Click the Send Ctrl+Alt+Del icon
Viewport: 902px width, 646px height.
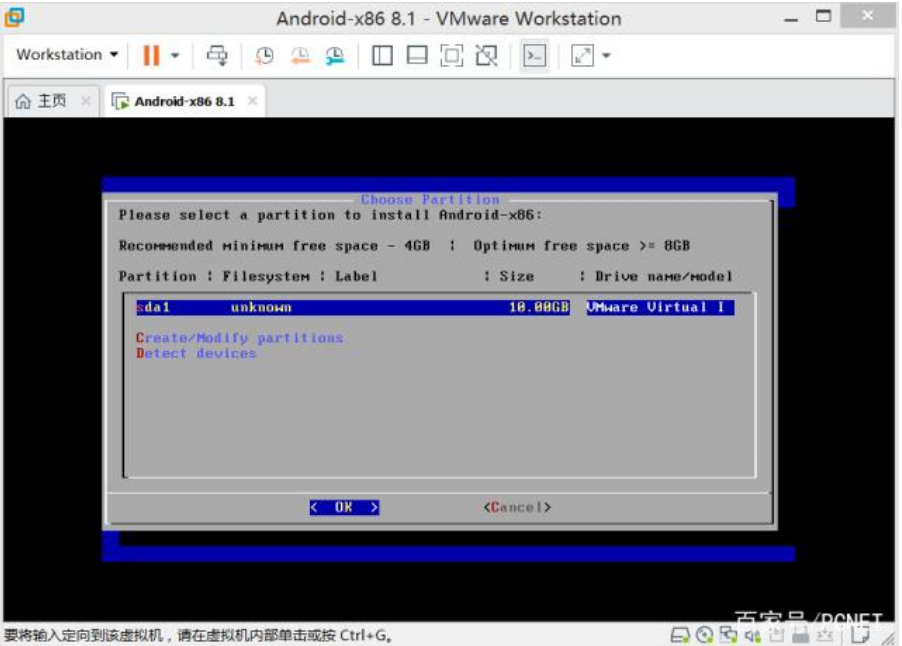(217, 55)
